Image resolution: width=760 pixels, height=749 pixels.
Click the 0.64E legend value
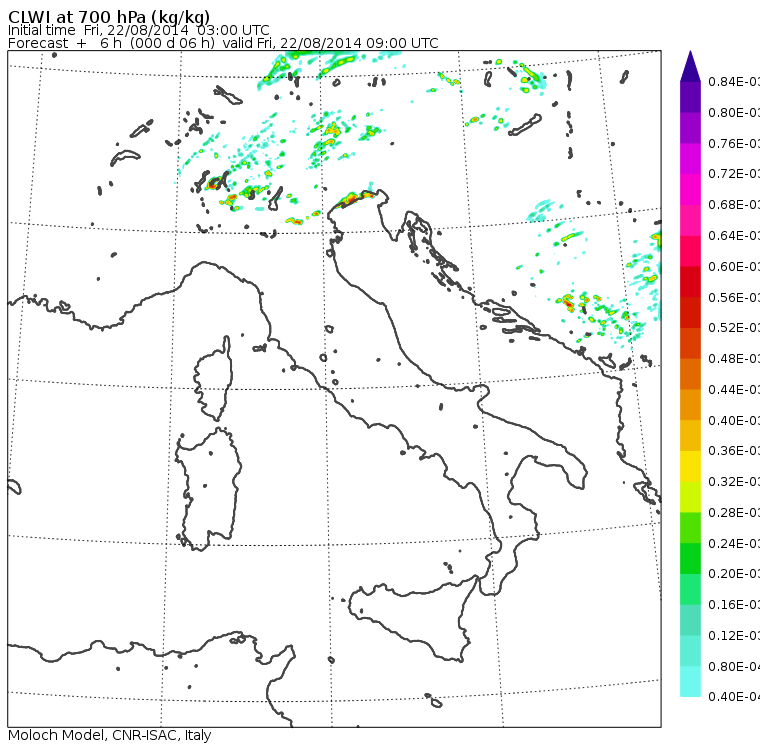tap(734, 236)
